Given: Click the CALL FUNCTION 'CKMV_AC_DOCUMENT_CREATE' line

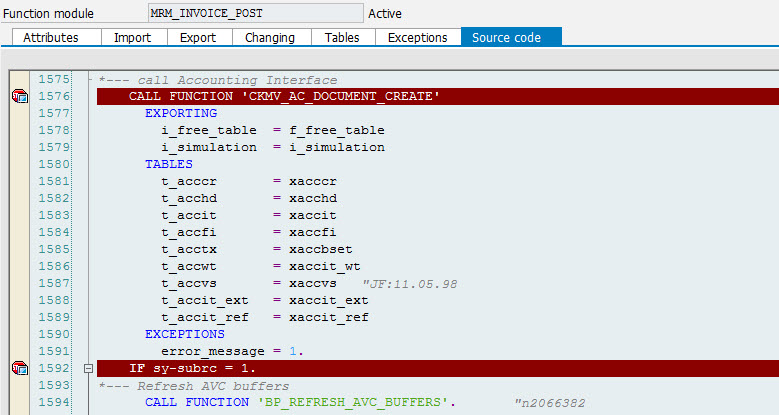Looking at the screenshot, I should coord(284,96).
